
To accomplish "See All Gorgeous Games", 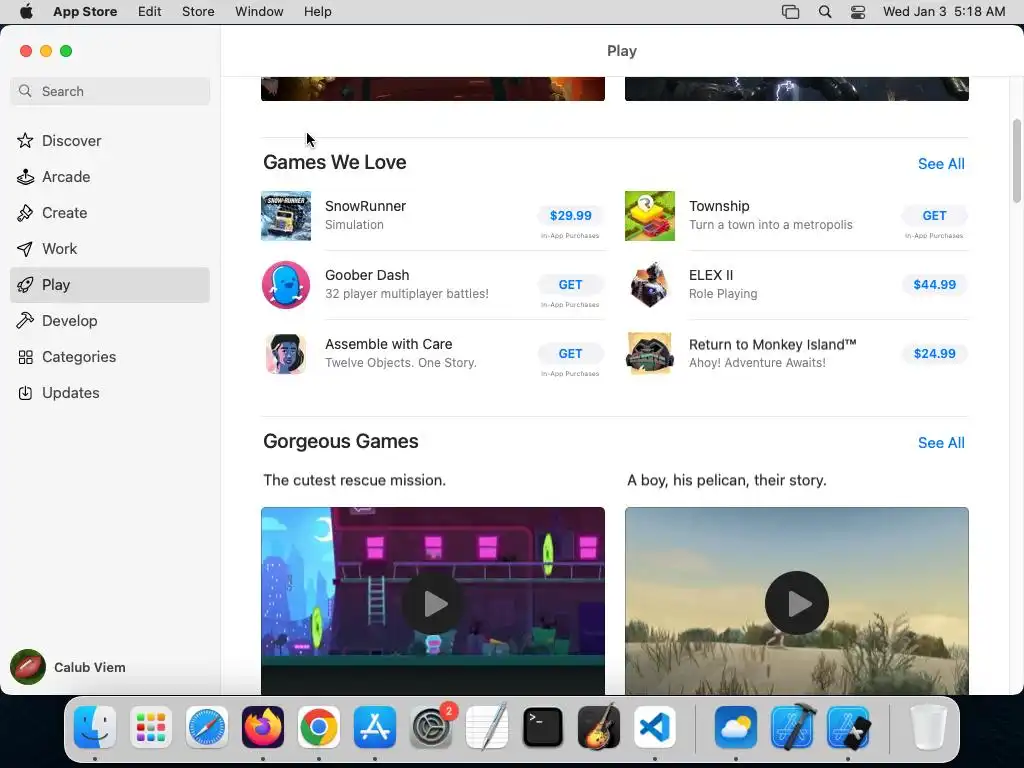I will click(x=941, y=443).
